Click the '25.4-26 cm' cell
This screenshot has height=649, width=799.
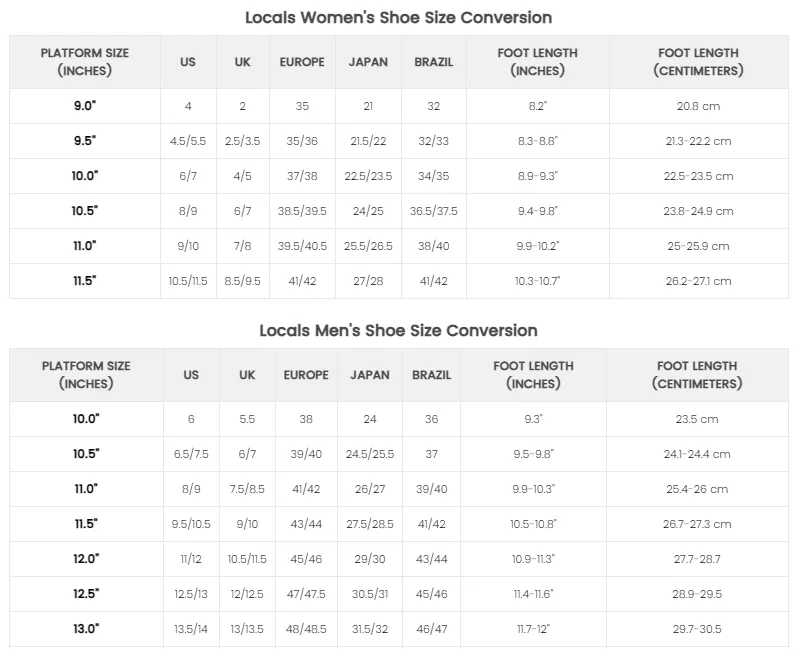pyautogui.click(x=697, y=489)
